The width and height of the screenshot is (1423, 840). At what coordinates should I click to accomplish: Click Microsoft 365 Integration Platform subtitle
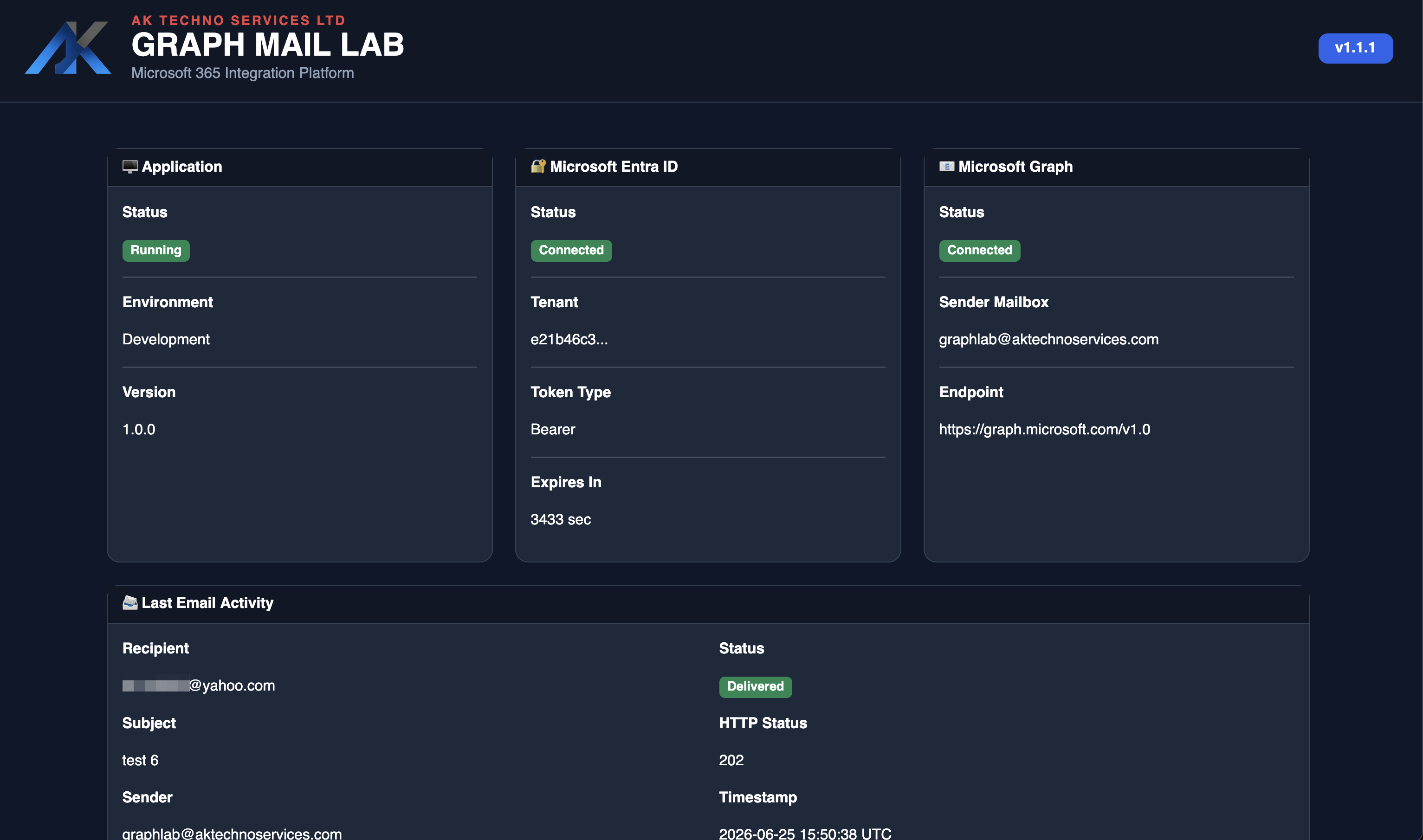point(242,73)
